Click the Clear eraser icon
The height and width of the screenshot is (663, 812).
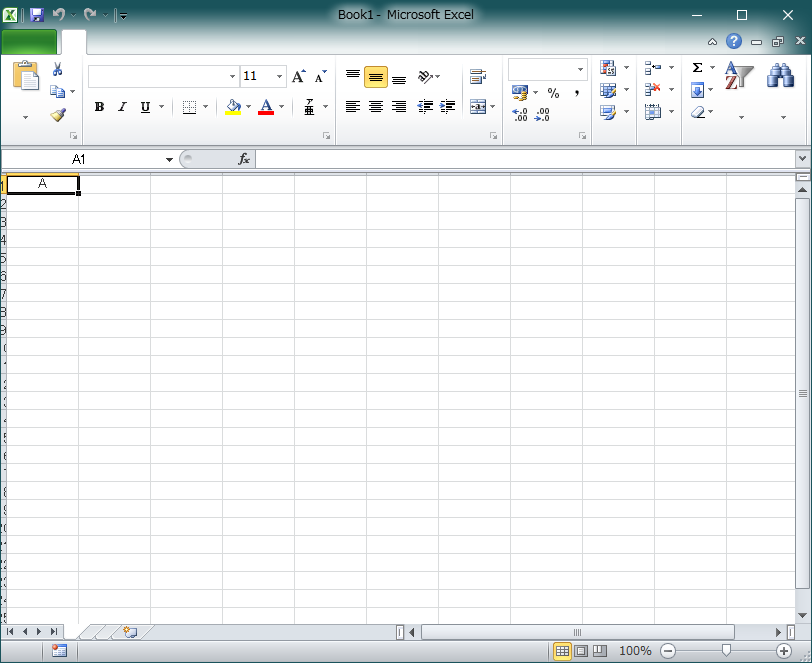pyautogui.click(x=698, y=112)
